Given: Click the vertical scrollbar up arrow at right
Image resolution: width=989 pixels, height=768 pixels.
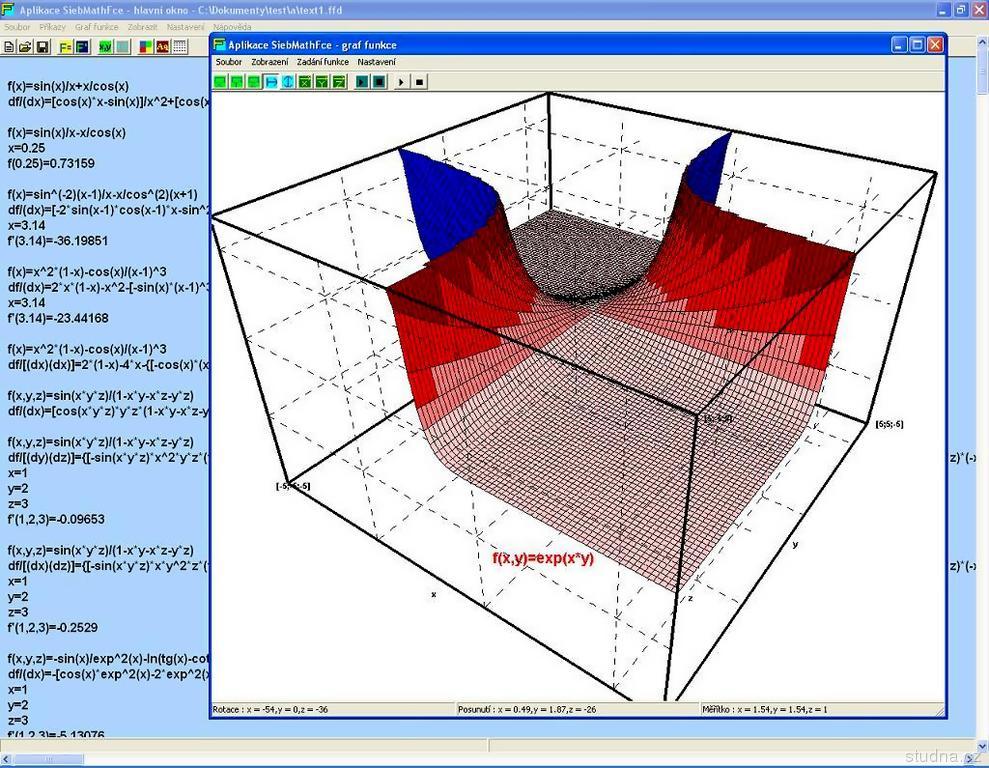Looking at the screenshot, I should tap(982, 63).
